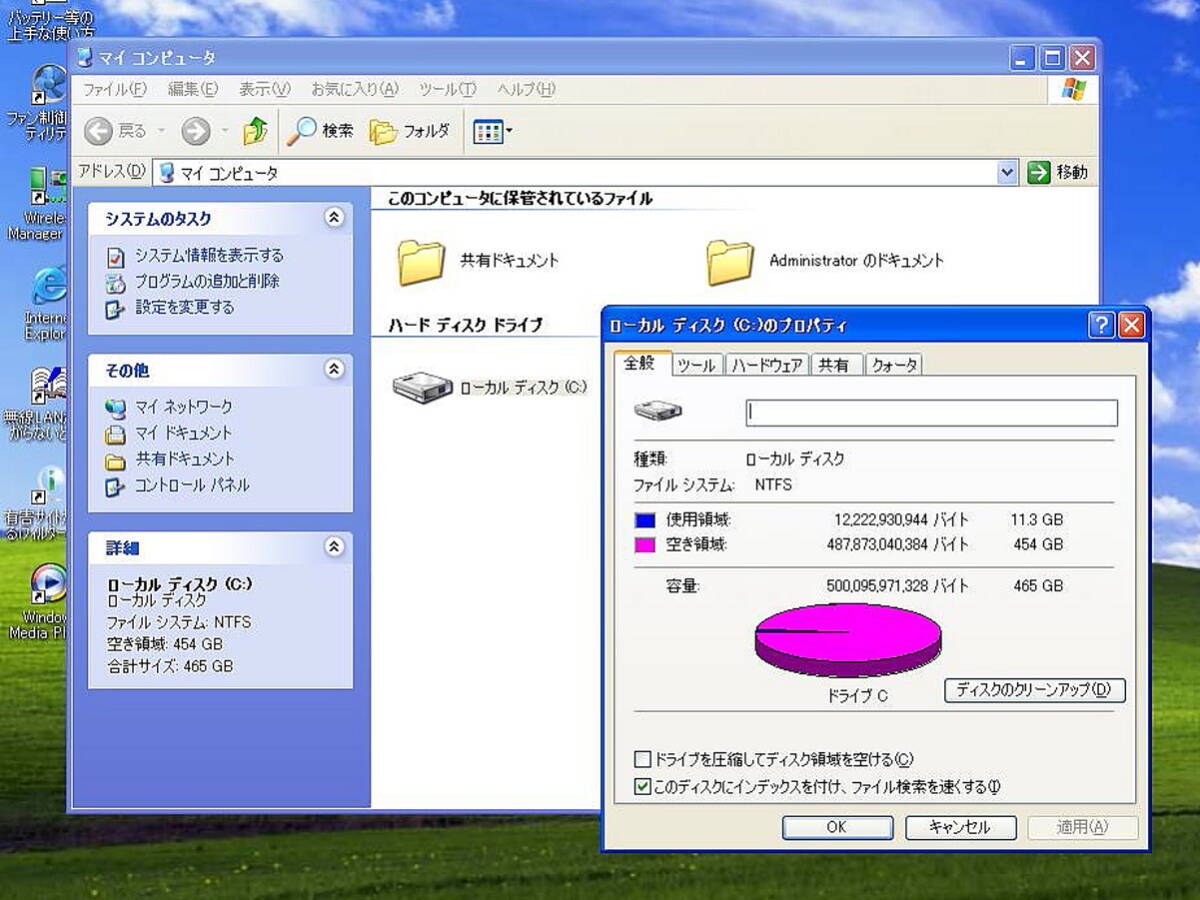Open the 検索 search tool
The image size is (1200, 900).
pyautogui.click(x=320, y=131)
